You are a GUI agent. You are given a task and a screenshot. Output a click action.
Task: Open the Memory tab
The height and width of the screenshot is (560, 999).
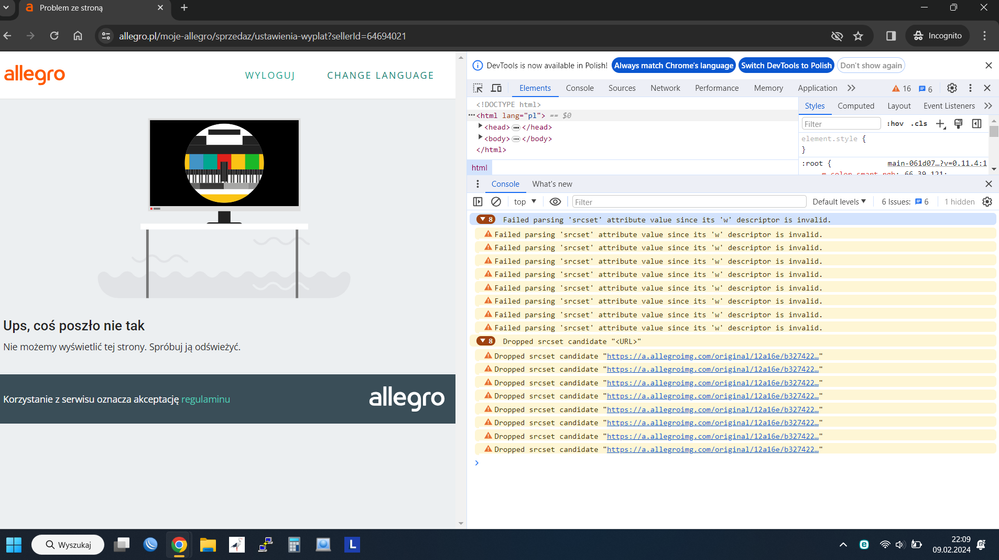768,88
